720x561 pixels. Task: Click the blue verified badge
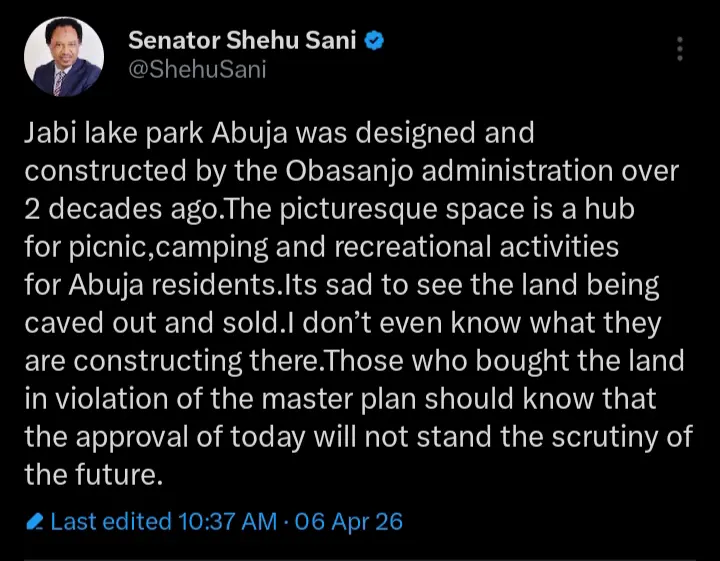click(375, 40)
